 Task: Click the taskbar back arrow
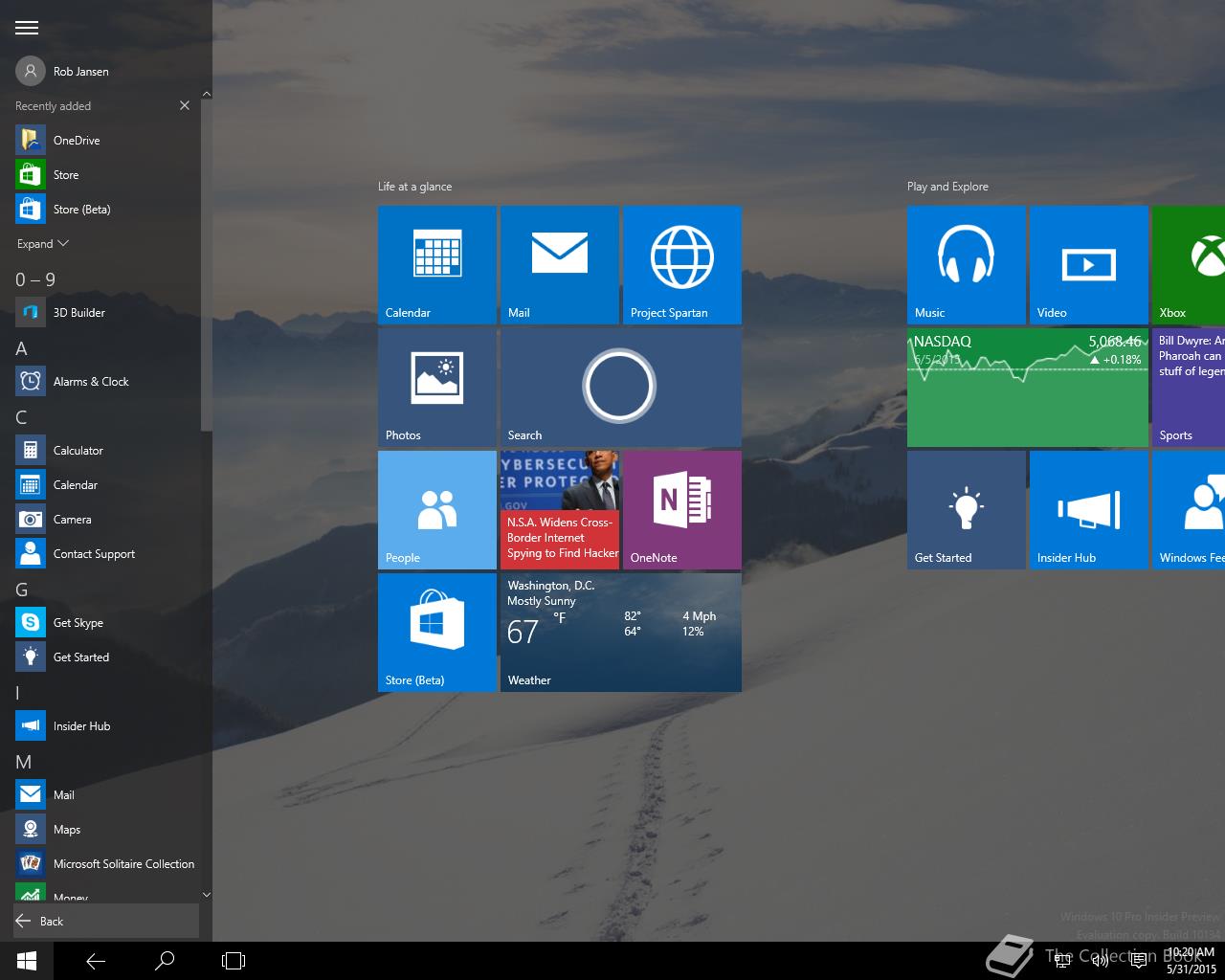pyautogui.click(x=96, y=961)
